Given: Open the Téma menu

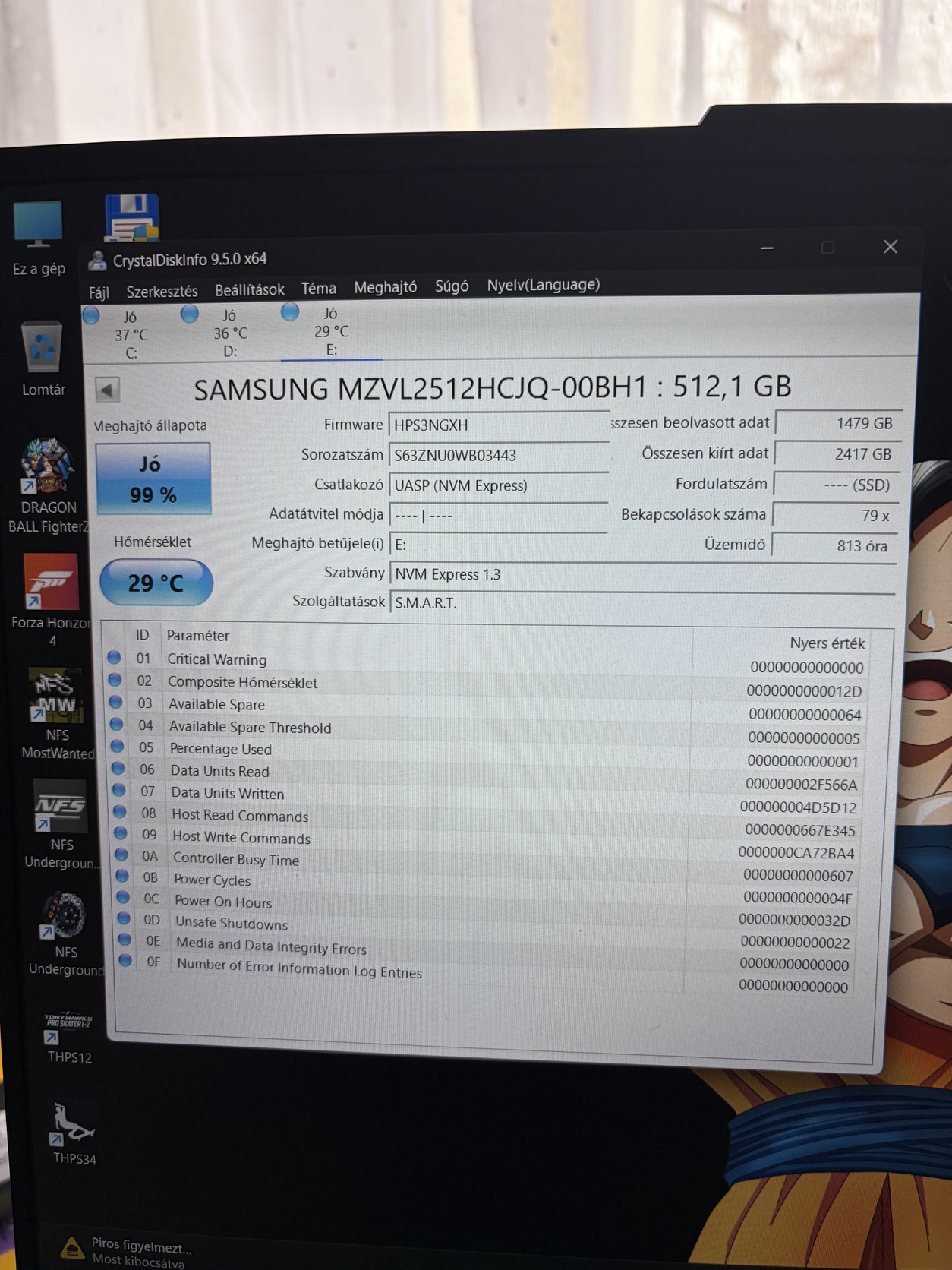Looking at the screenshot, I should 319,289.
